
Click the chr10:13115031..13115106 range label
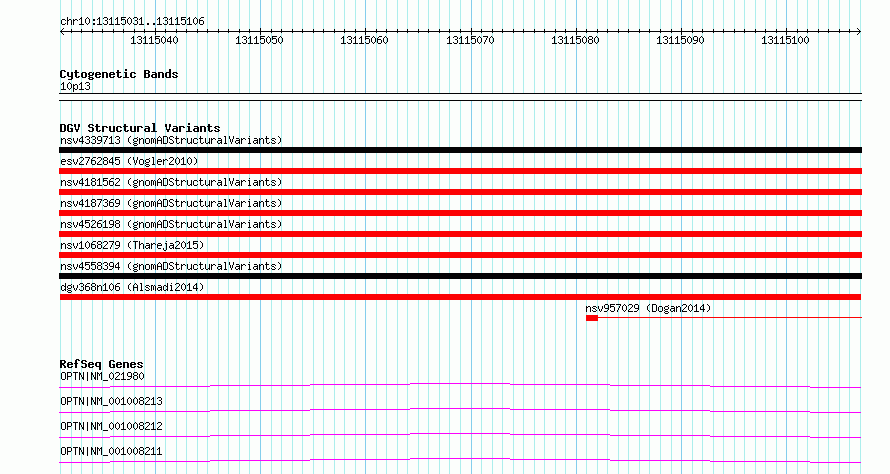point(132,22)
